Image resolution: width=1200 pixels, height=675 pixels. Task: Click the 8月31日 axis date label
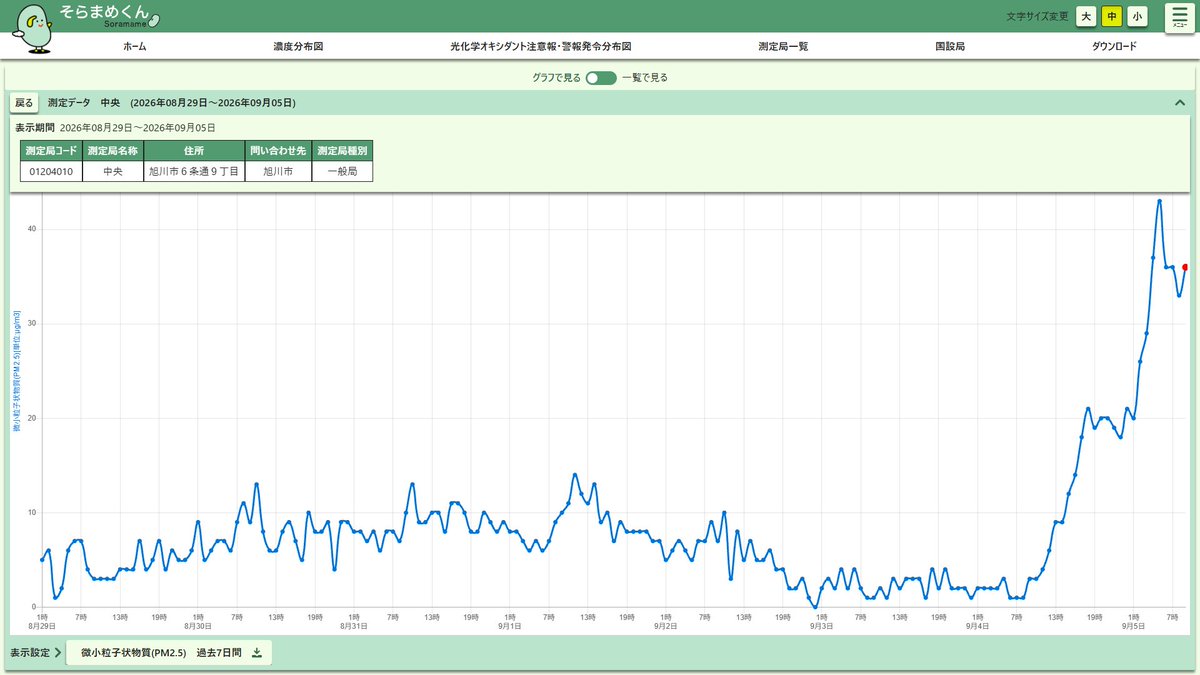(353, 625)
